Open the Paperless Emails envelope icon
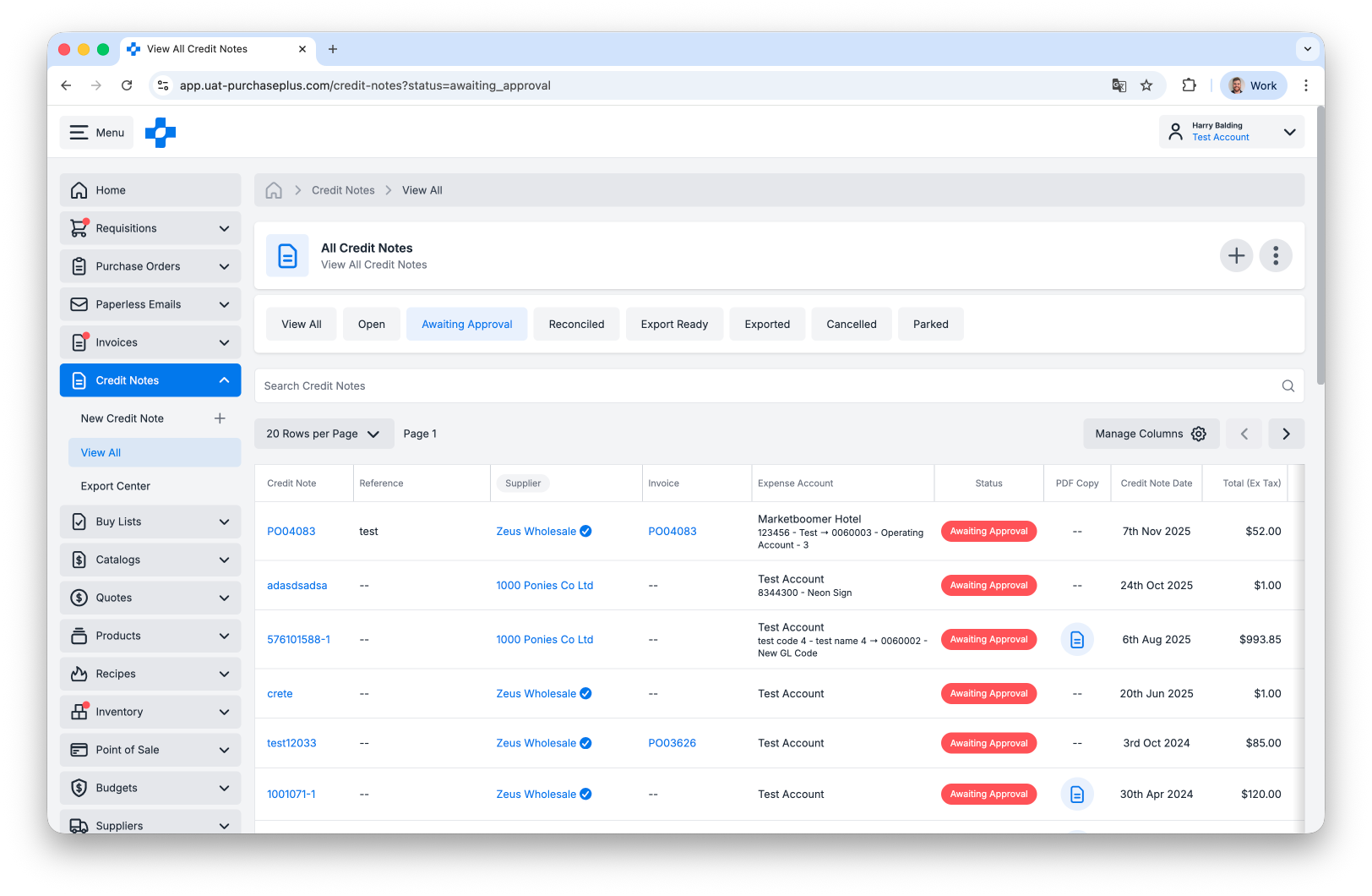The image size is (1372, 896). click(x=79, y=303)
